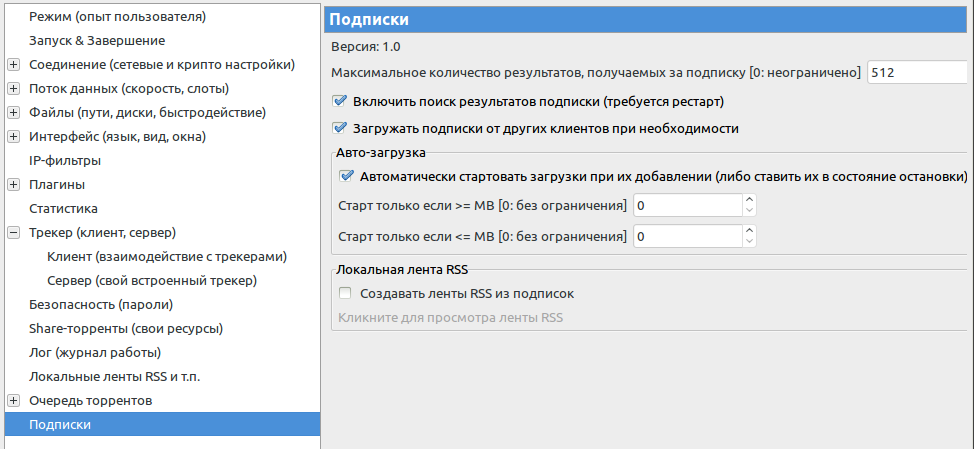
Task: Select Интерфейс (язык, вид, окна)
Action: [x=117, y=137]
